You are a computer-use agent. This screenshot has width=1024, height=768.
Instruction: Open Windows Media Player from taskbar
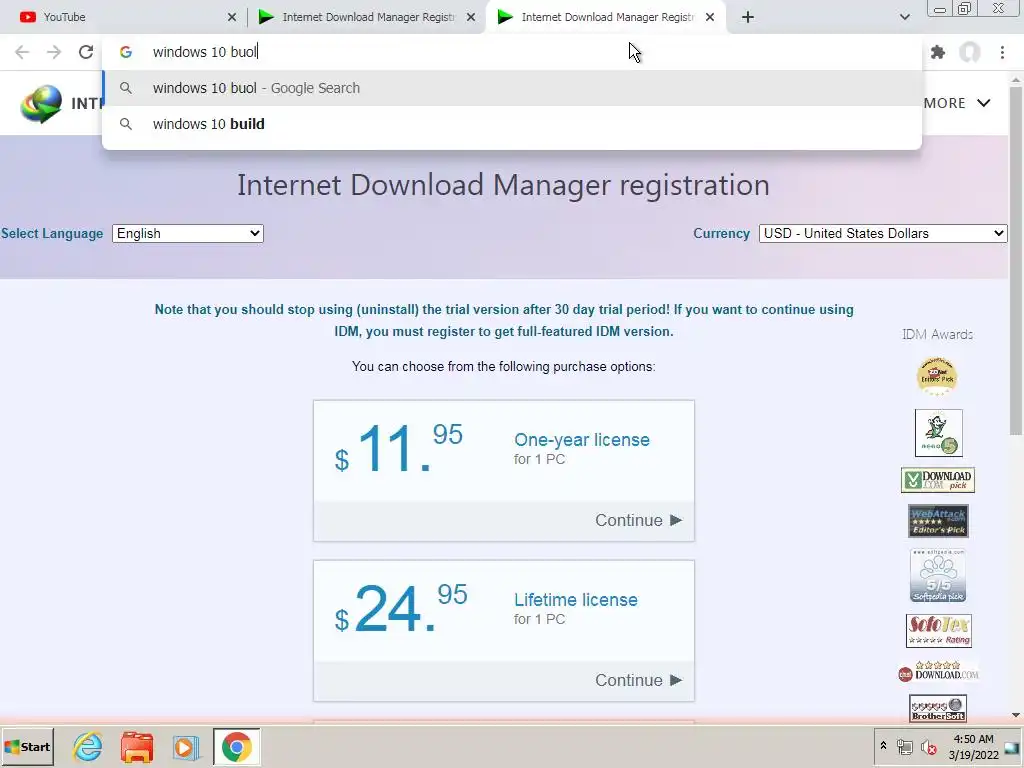[x=186, y=747]
